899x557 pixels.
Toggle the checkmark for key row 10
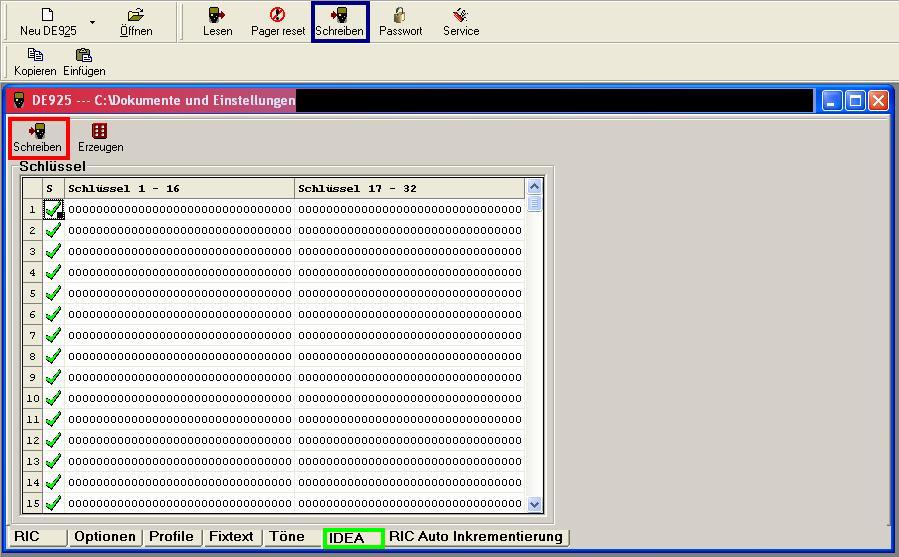point(53,398)
